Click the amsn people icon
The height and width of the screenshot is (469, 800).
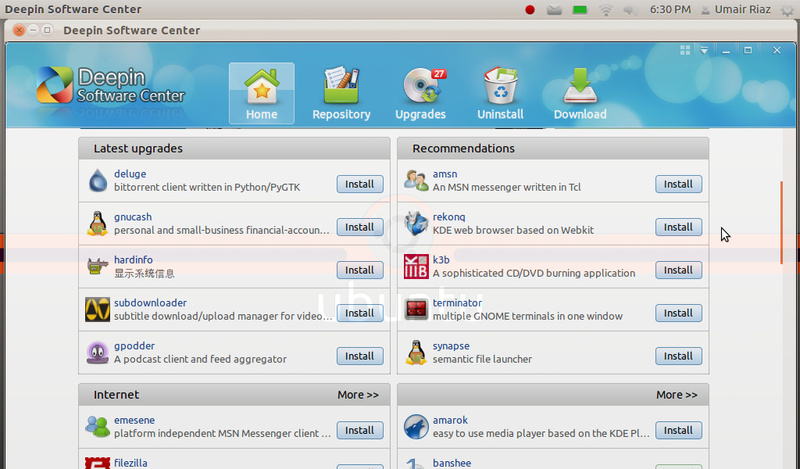(x=416, y=181)
